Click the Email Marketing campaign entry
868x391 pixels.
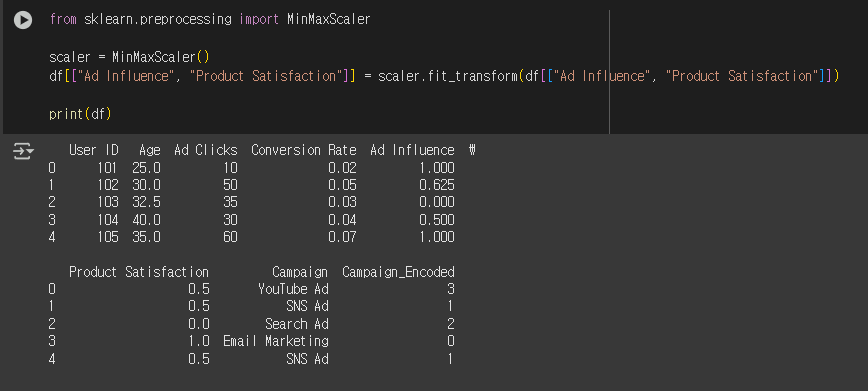(276, 341)
